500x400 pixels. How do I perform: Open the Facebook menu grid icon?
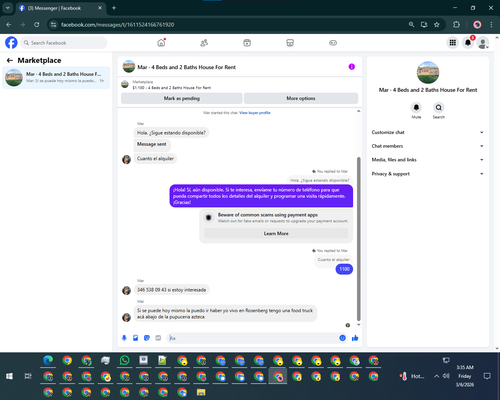[453, 43]
